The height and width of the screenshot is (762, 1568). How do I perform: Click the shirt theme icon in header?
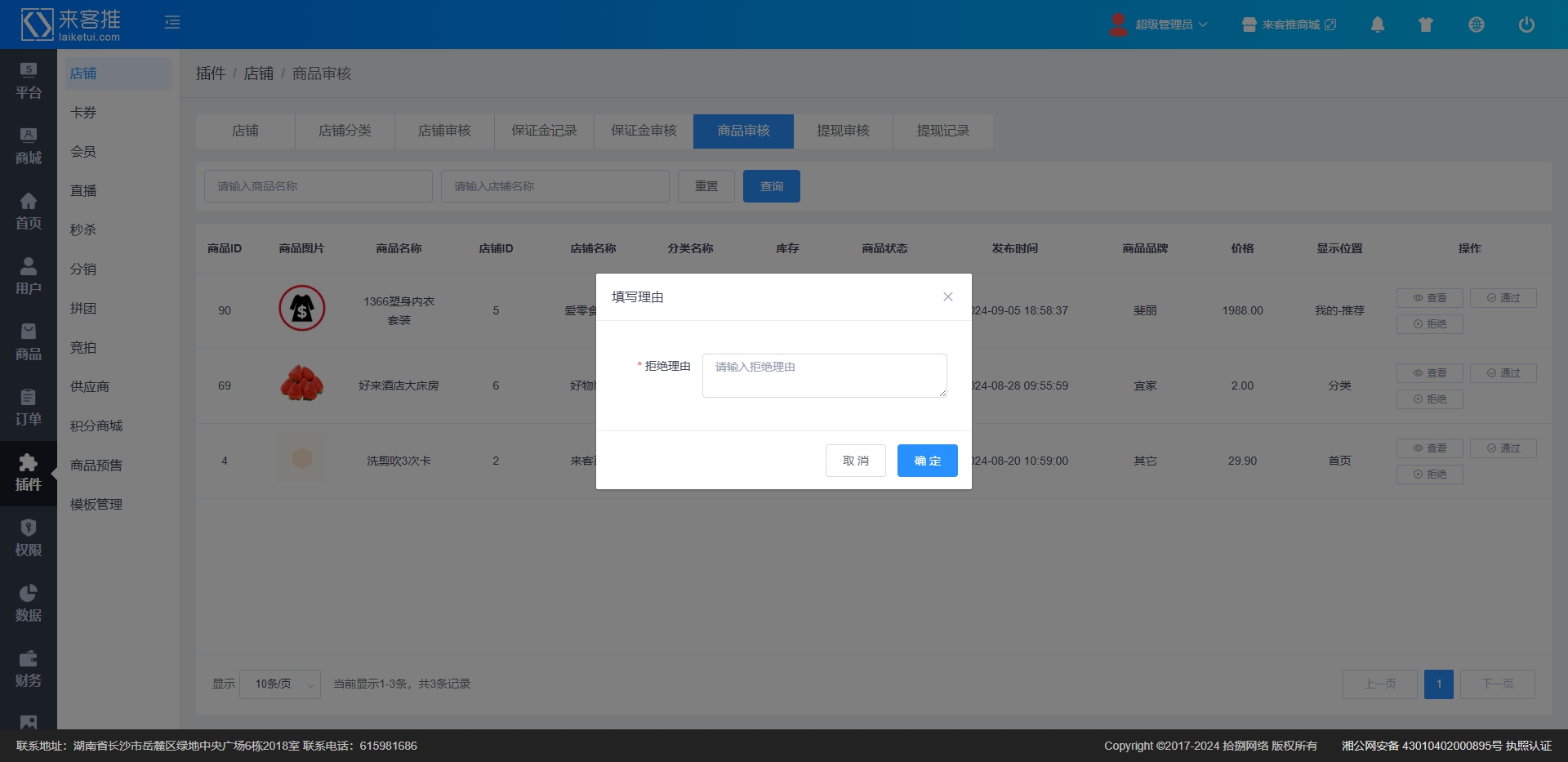click(x=1426, y=25)
